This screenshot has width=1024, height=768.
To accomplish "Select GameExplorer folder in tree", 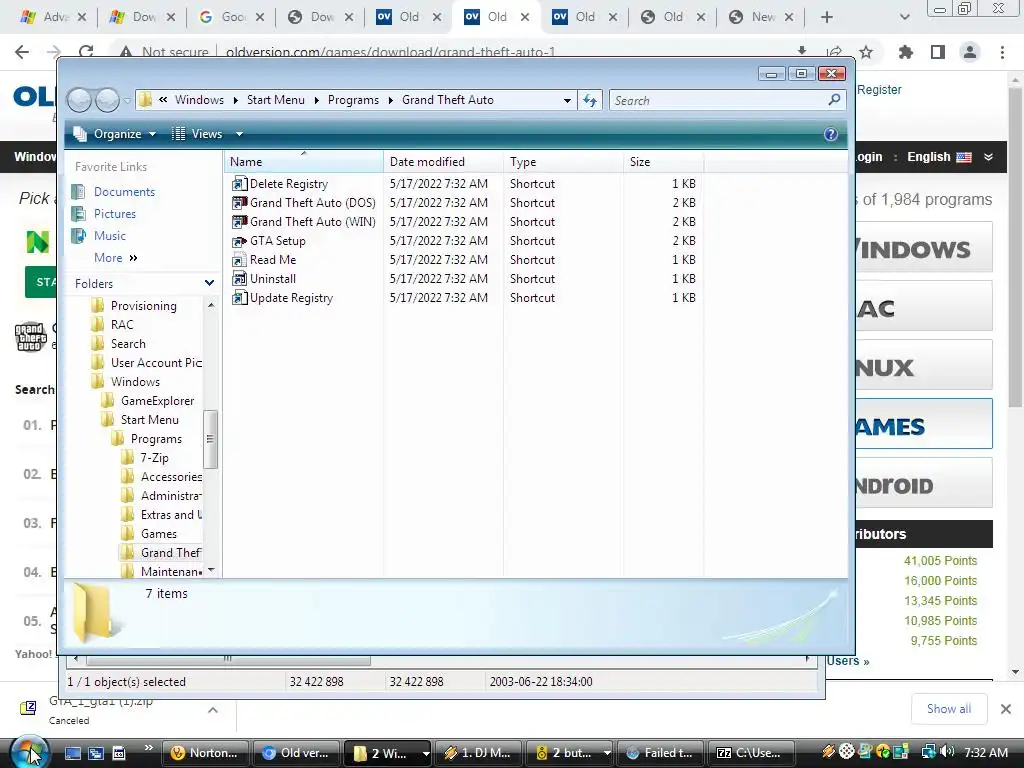I will tap(157, 401).
